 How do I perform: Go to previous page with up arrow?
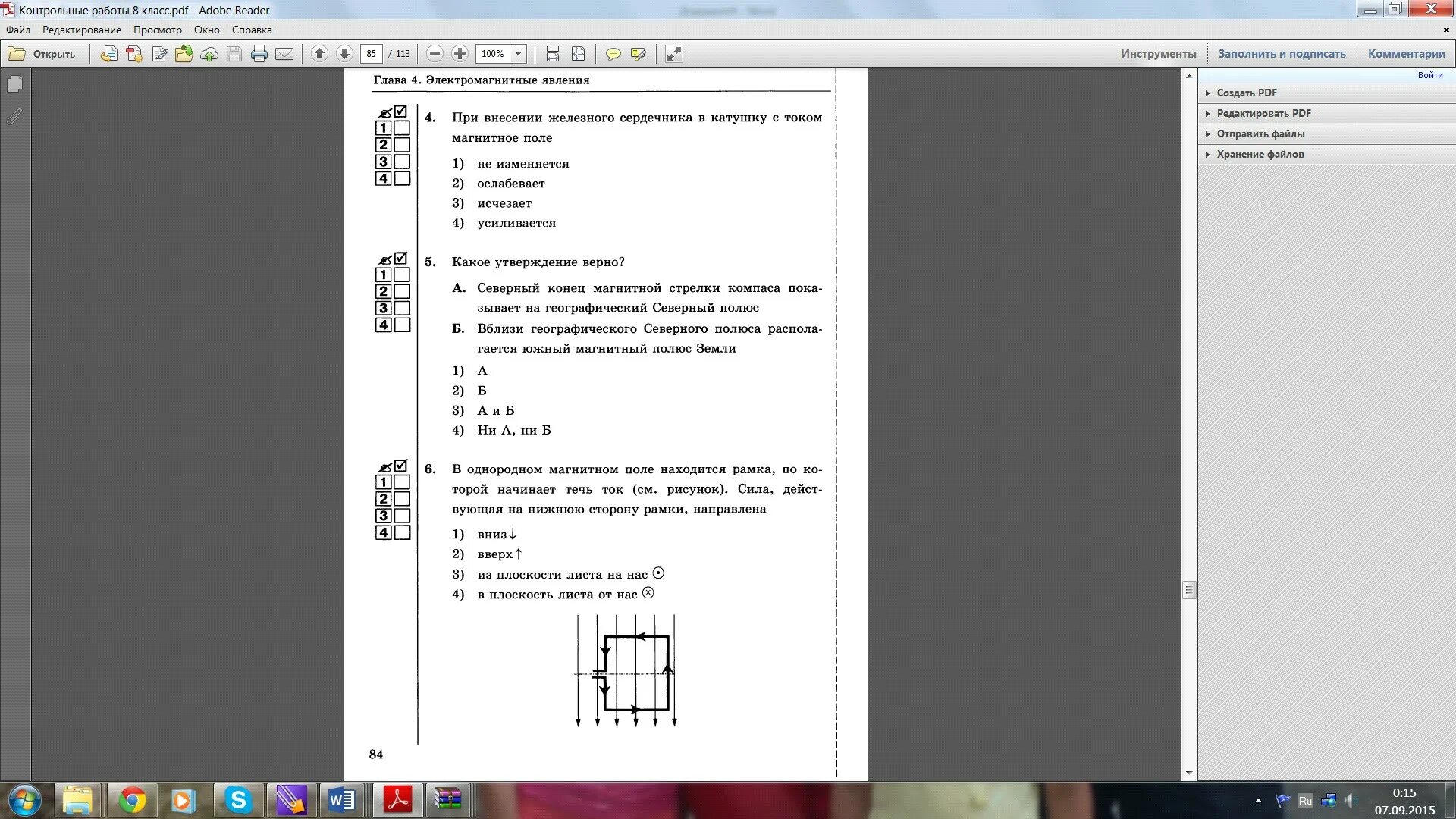tap(319, 54)
